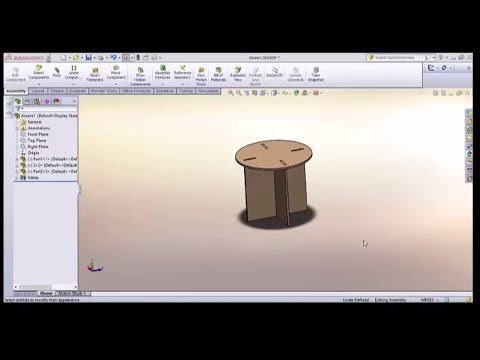Click the Zoom to Fit icon
This screenshot has width=480, height=360.
coord(230,93)
